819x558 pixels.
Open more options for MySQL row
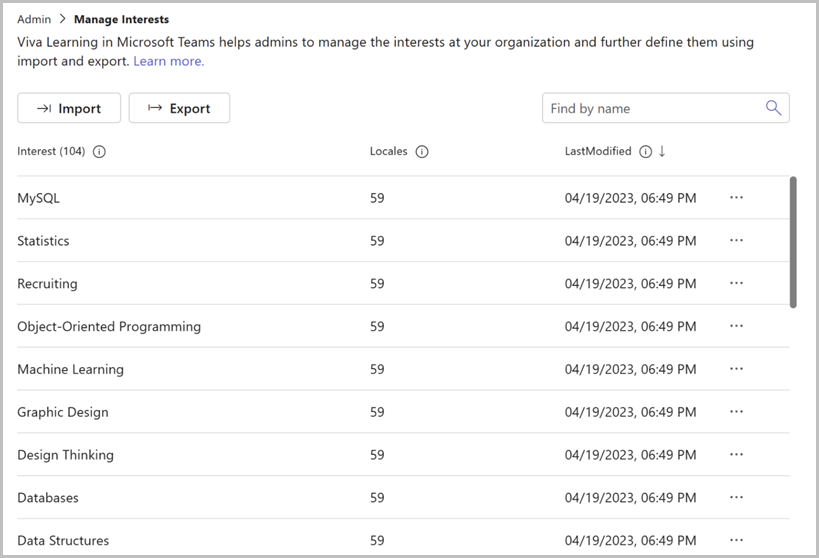pos(736,197)
